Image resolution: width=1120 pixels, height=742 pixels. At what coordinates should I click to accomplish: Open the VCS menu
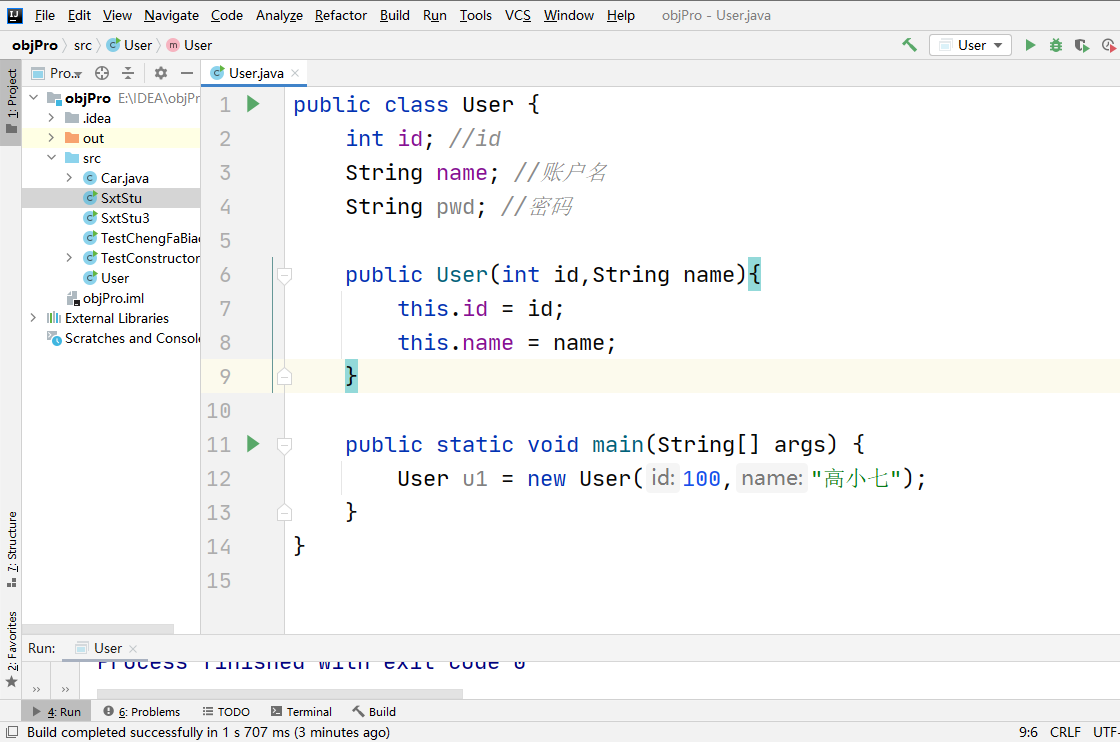click(x=518, y=15)
